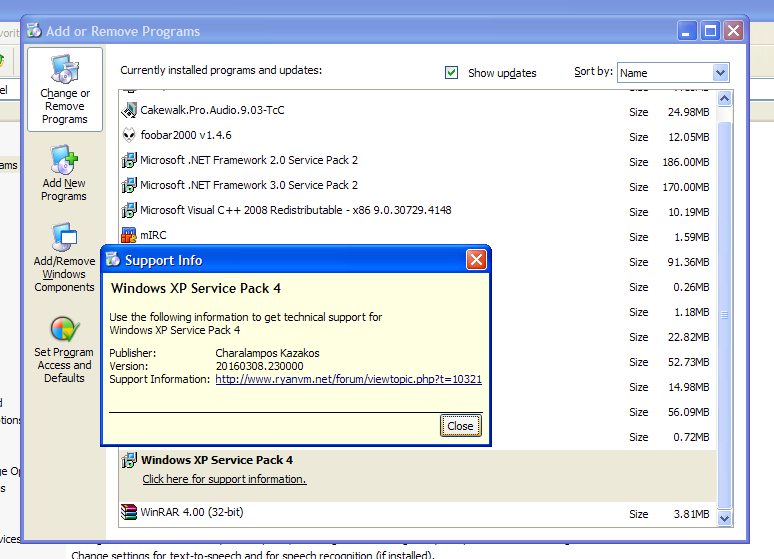The image size is (774, 559).
Task: Select Microsoft .NET Framework 3.0 Service Pack 2
Action: click(x=249, y=185)
